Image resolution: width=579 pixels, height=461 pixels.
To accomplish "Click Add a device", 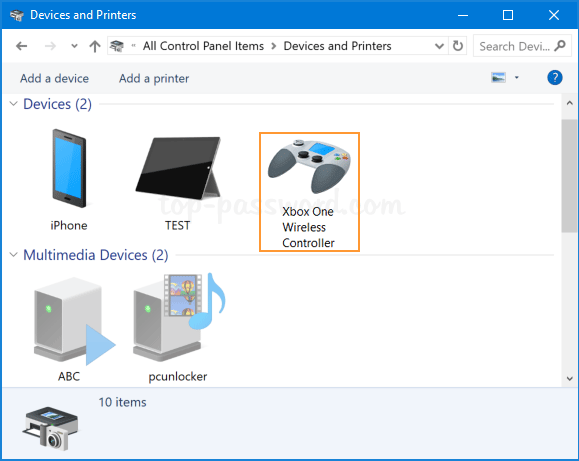I will point(54,78).
